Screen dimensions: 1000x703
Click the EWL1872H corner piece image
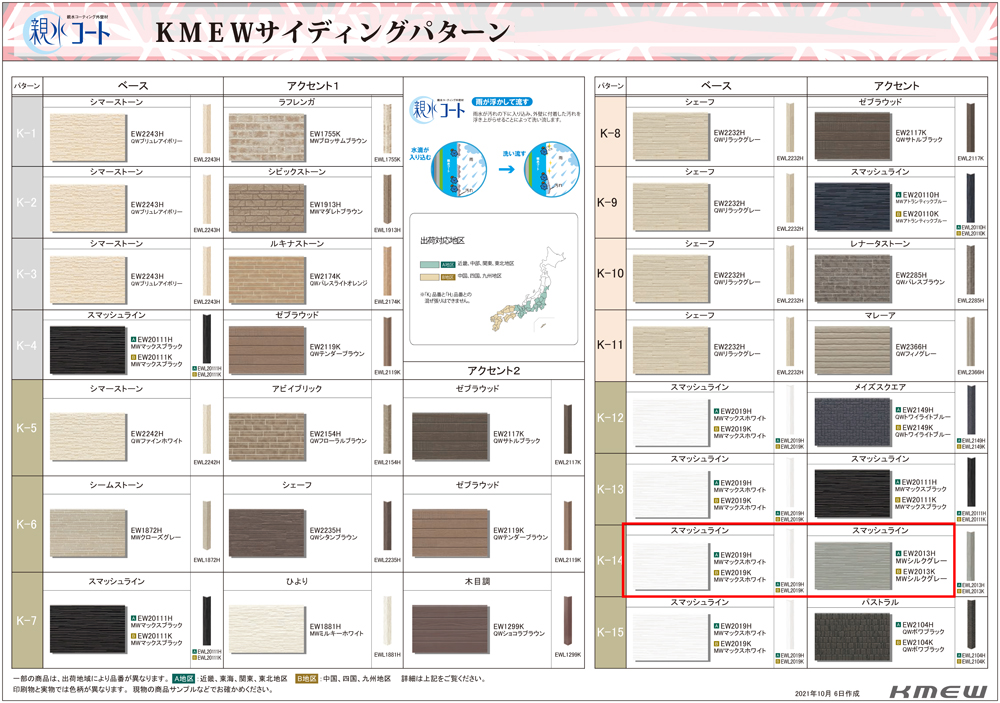pyautogui.click(x=207, y=526)
